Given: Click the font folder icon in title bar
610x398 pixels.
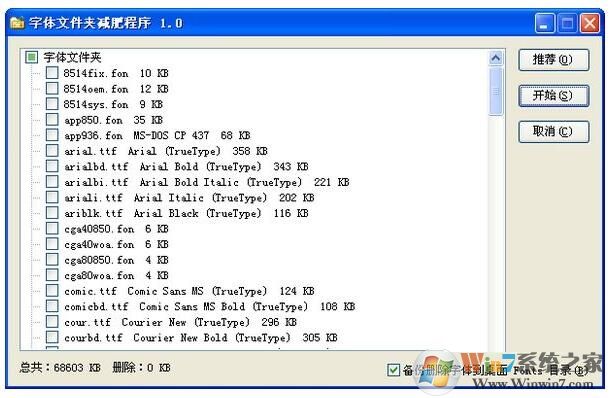Looking at the screenshot, I should [x=17, y=23].
